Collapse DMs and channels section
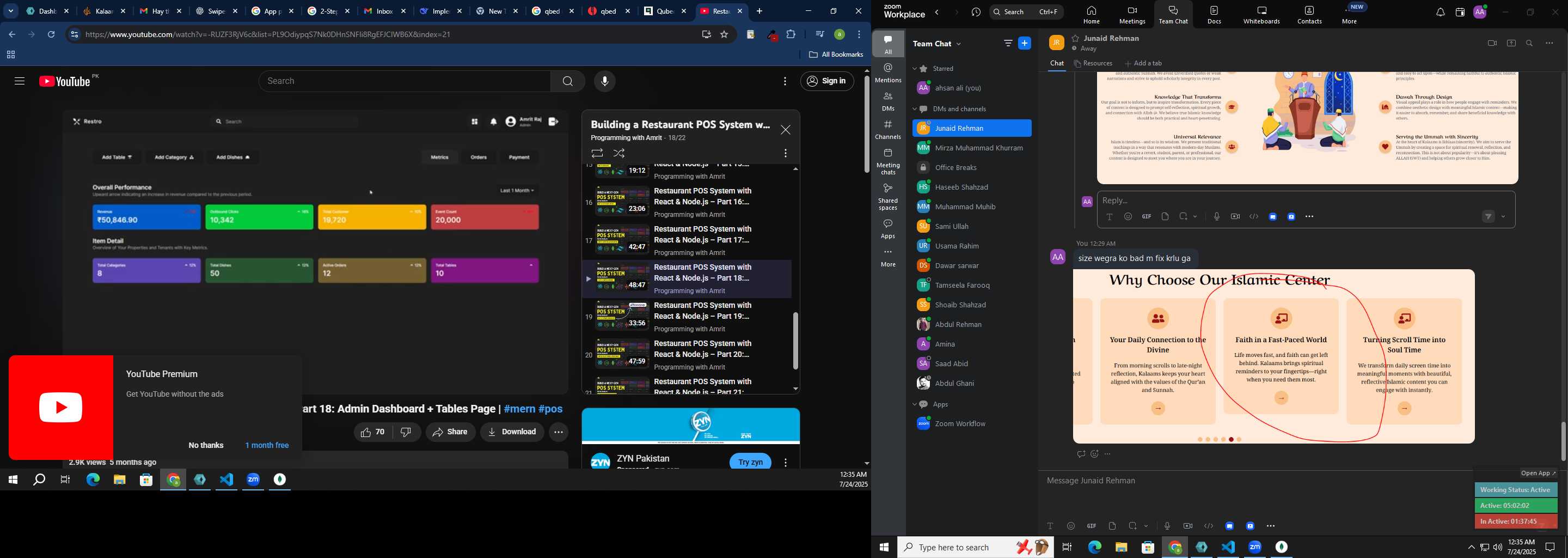1568x558 pixels. coord(914,109)
